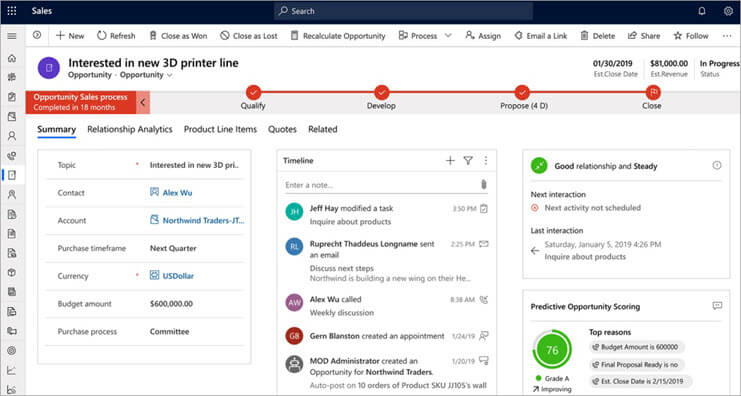The height and width of the screenshot is (396, 741).
Task: Click the paperclip attach icon in note
Action: [x=483, y=184]
